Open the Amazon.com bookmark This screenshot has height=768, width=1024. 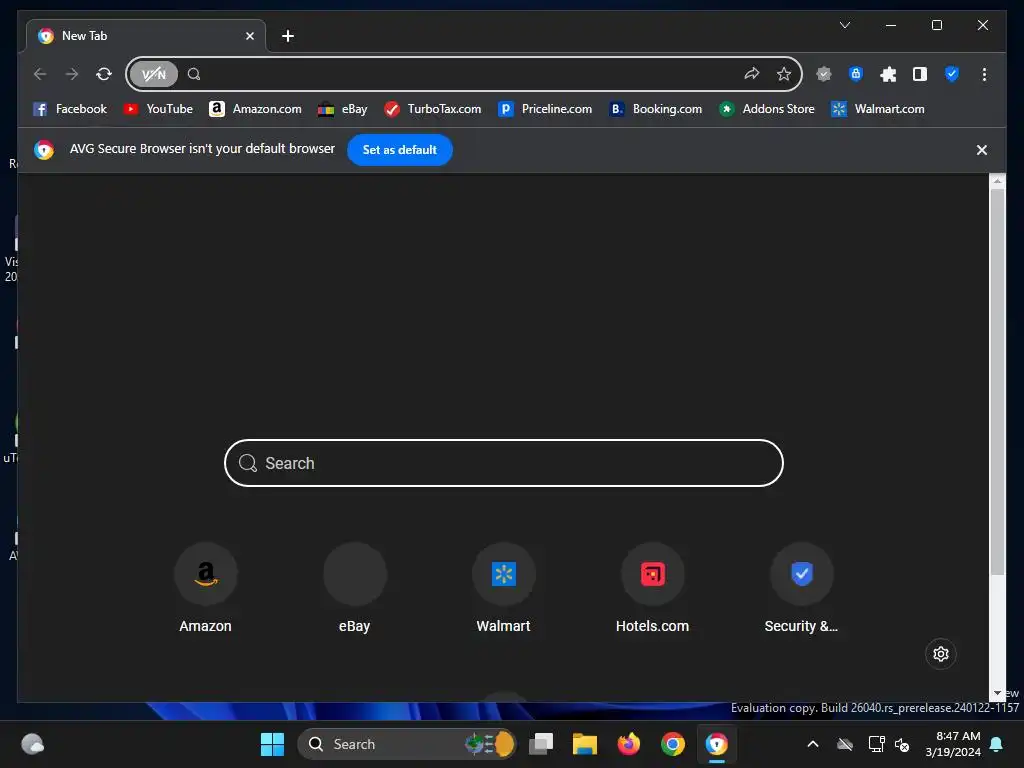click(255, 109)
